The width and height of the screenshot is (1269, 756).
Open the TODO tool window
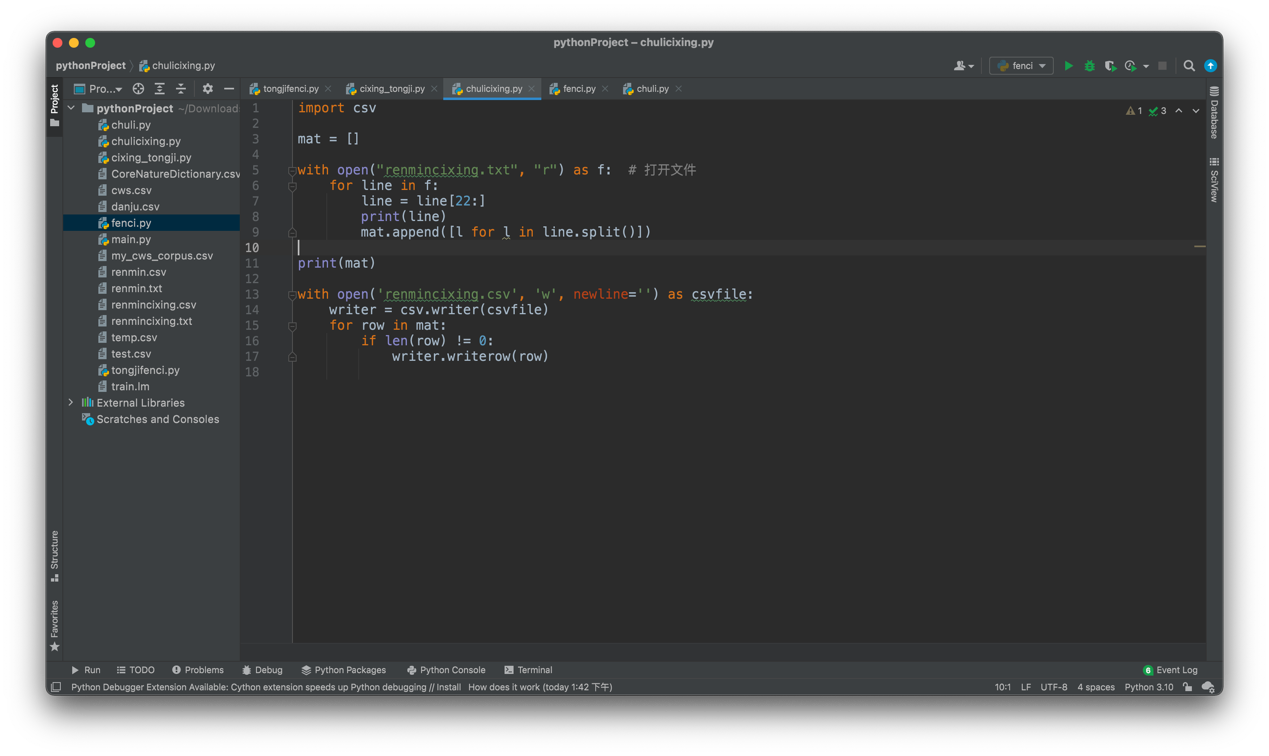pos(136,670)
